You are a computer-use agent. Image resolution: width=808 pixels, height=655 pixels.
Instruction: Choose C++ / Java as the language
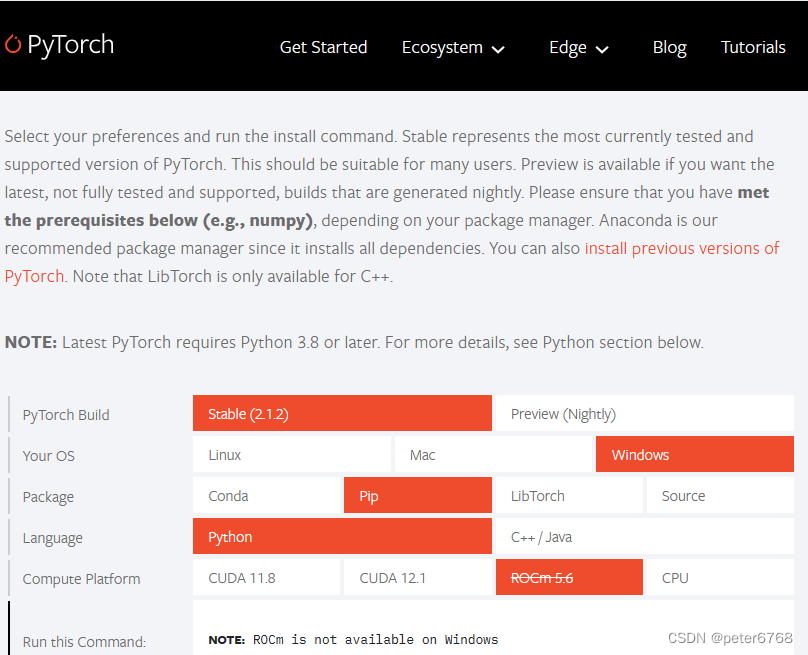[645, 536]
